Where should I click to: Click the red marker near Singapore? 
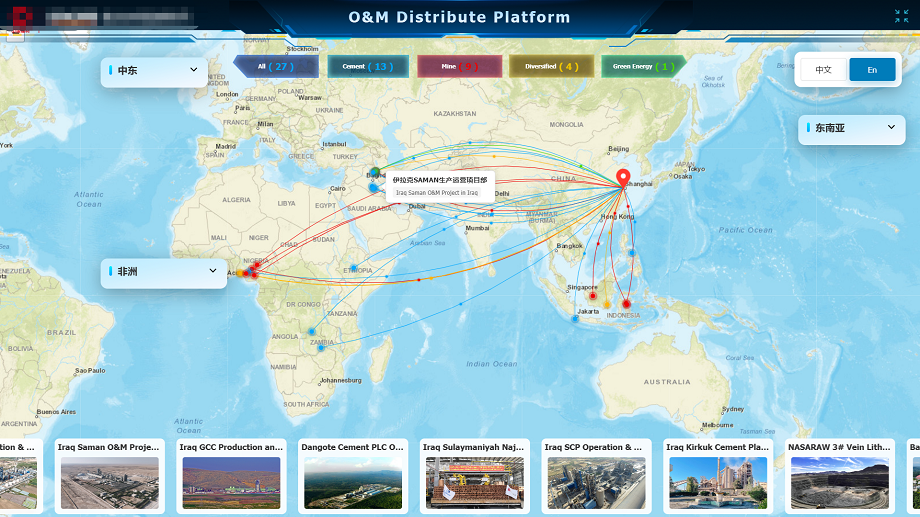pos(593,296)
